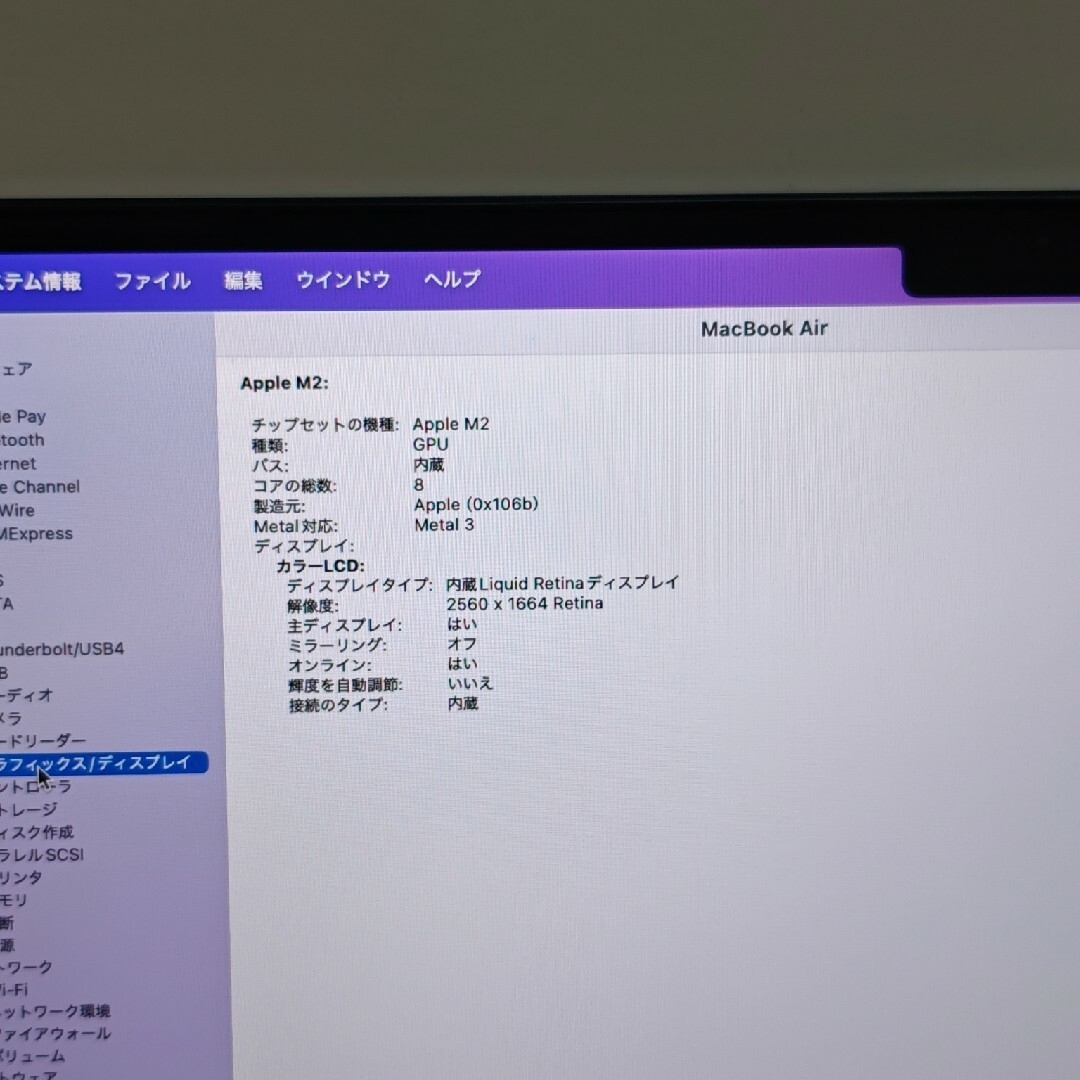Select the パラレルSCSI sidebar item
Screen dimensions: 1080x1080
41,855
